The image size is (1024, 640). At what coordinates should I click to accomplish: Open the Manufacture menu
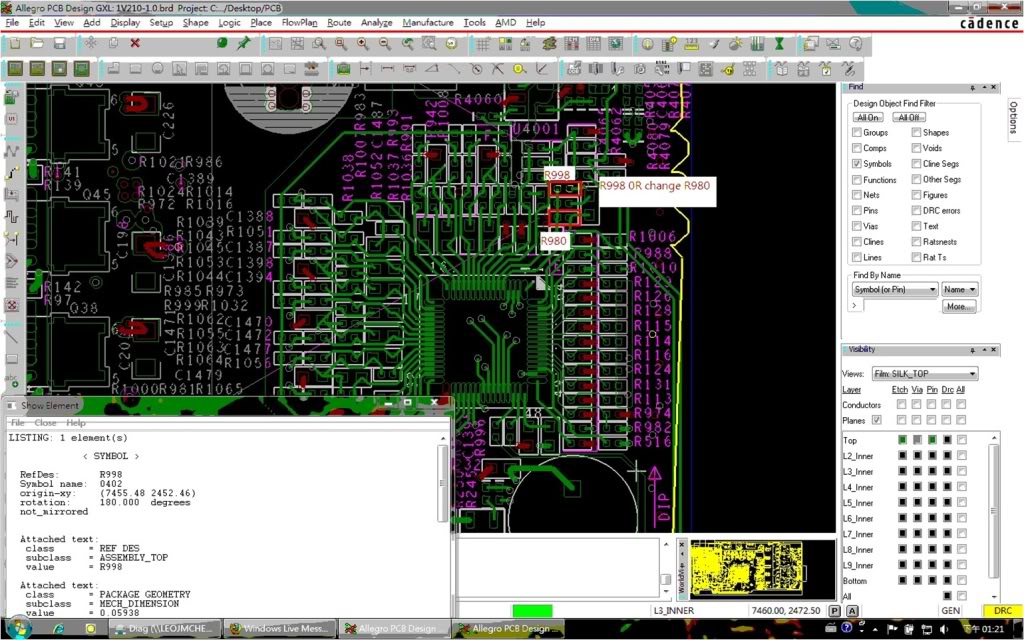coord(427,22)
